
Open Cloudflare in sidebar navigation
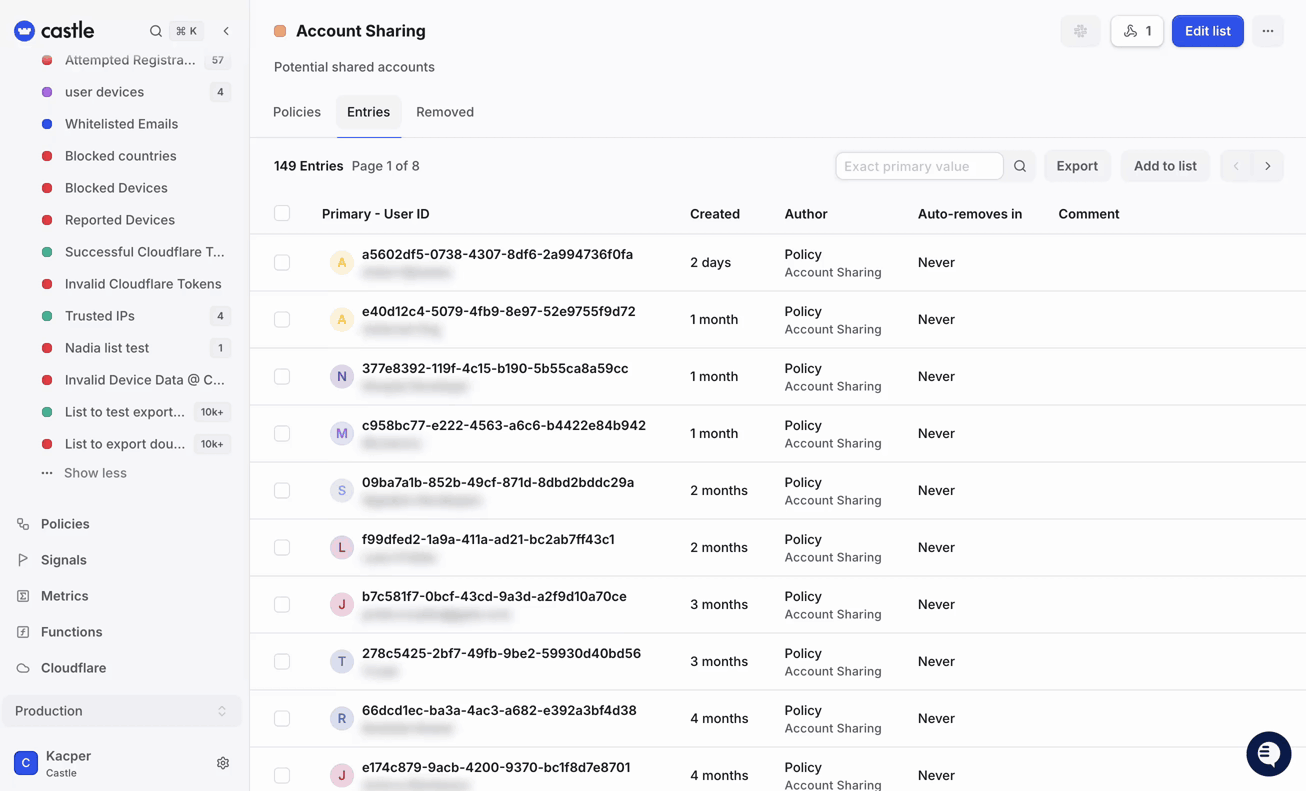[73, 668]
